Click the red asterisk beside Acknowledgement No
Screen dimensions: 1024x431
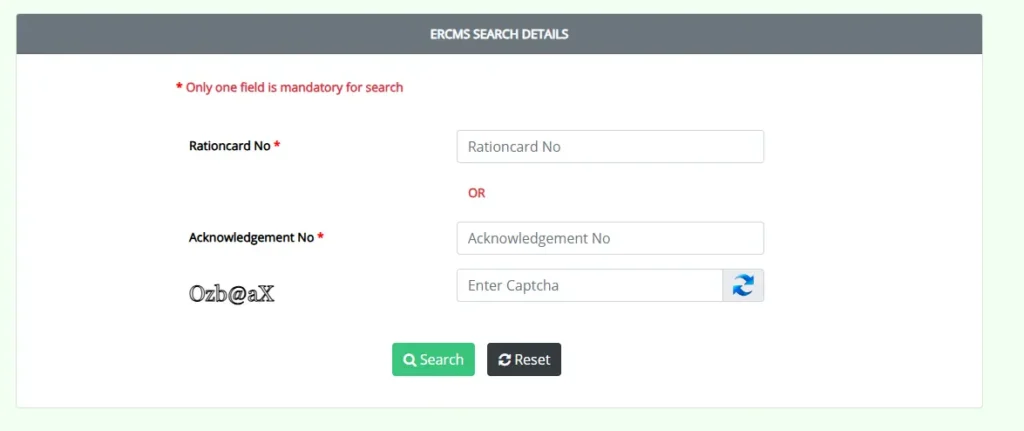coord(321,238)
